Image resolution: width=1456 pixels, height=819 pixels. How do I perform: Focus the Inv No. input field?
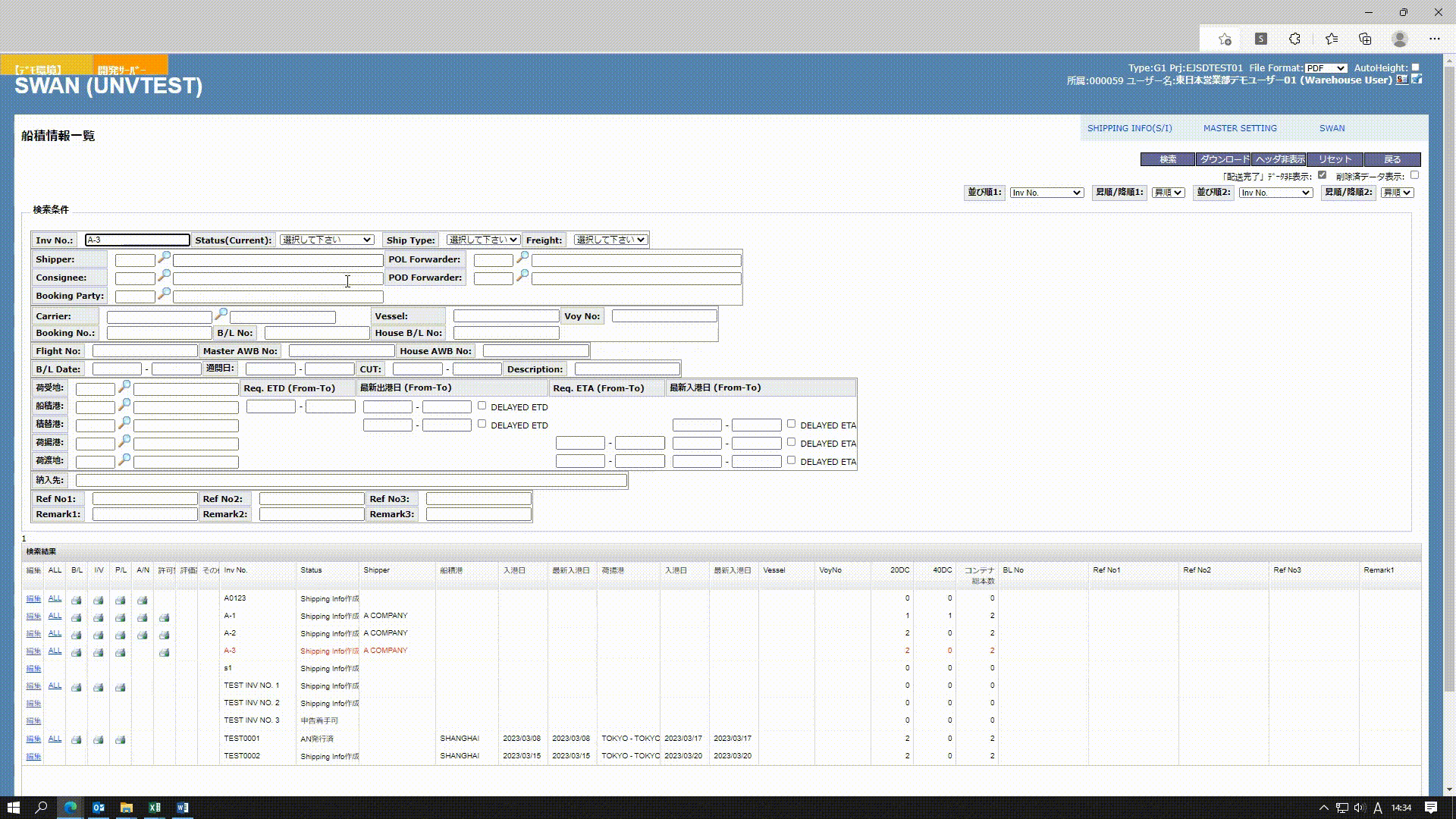(x=137, y=240)
